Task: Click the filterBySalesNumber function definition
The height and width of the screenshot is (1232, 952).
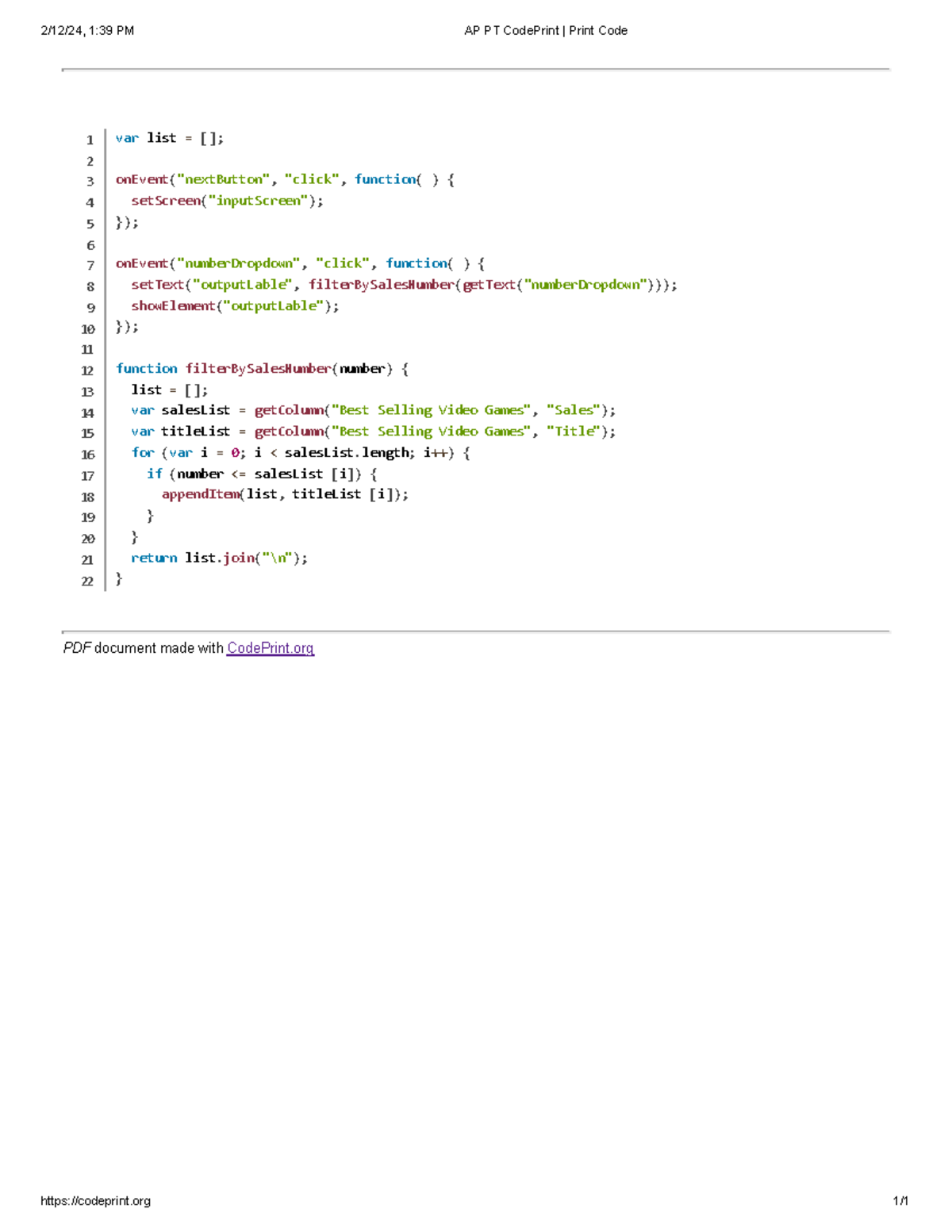Action: coord(262,368)
